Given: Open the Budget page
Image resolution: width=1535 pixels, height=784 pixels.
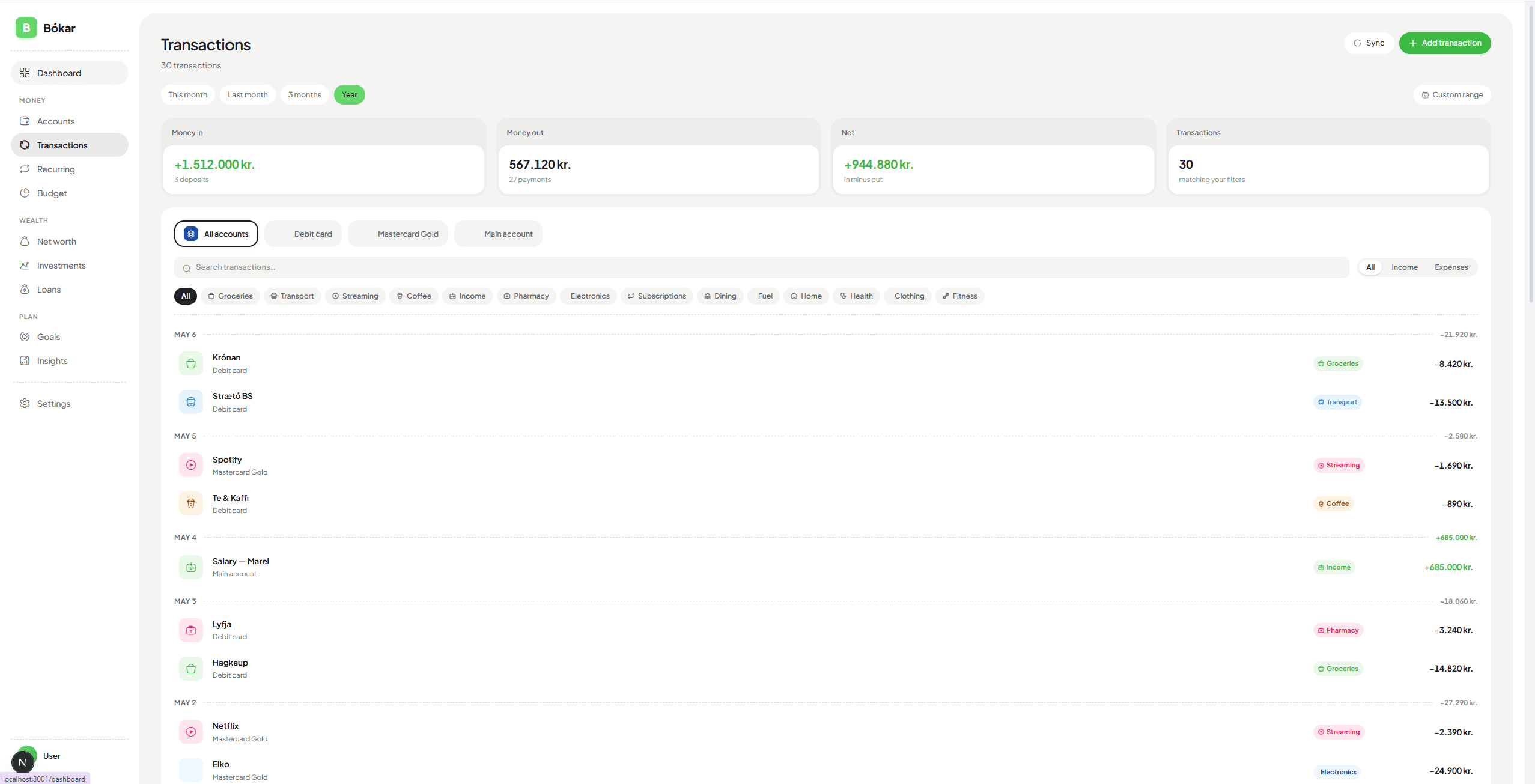Looking at the screenshot, I should click(70, 193).
